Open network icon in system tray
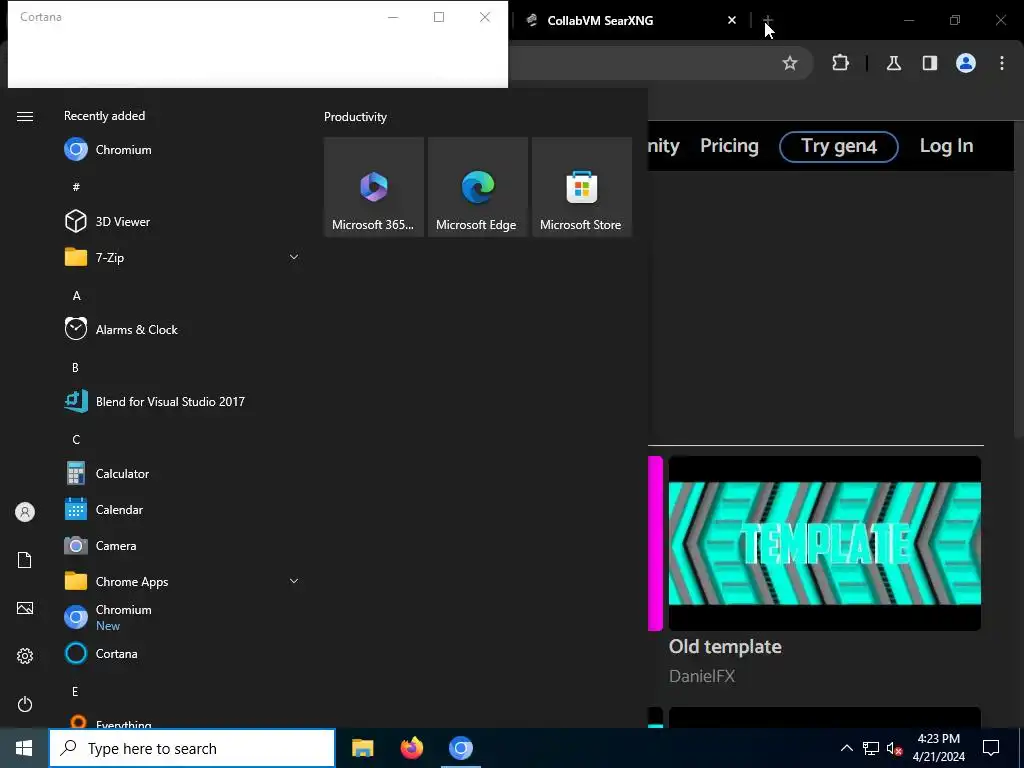 [x=871, y=748]
